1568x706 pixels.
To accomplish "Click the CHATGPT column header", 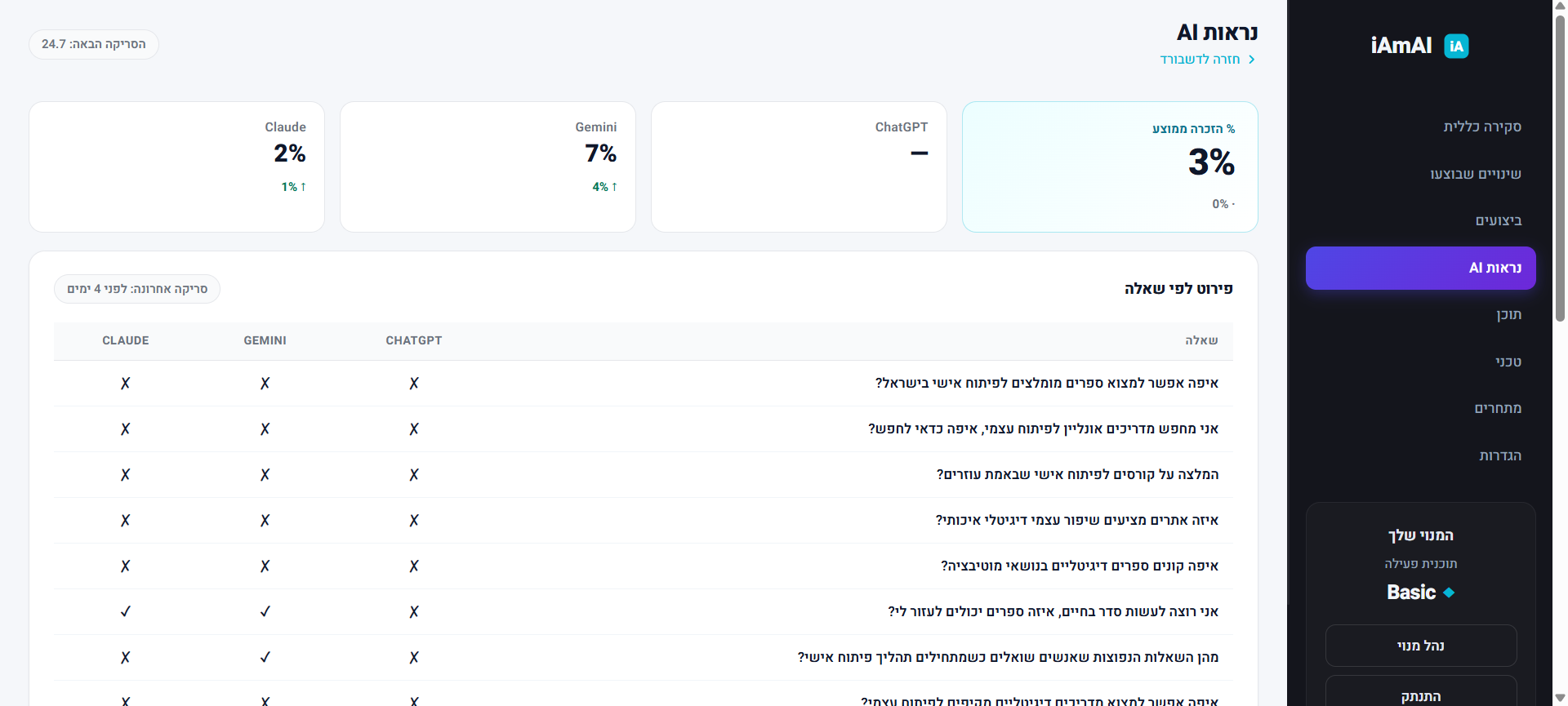I will (414, 340).
